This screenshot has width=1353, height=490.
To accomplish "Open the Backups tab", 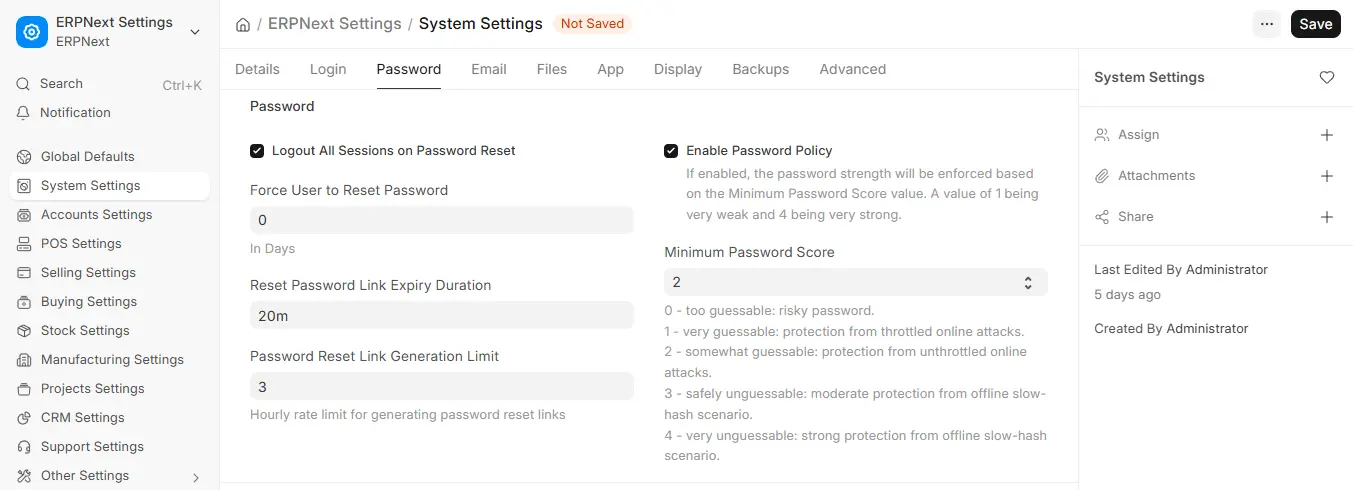I will (x=761, y=69).
